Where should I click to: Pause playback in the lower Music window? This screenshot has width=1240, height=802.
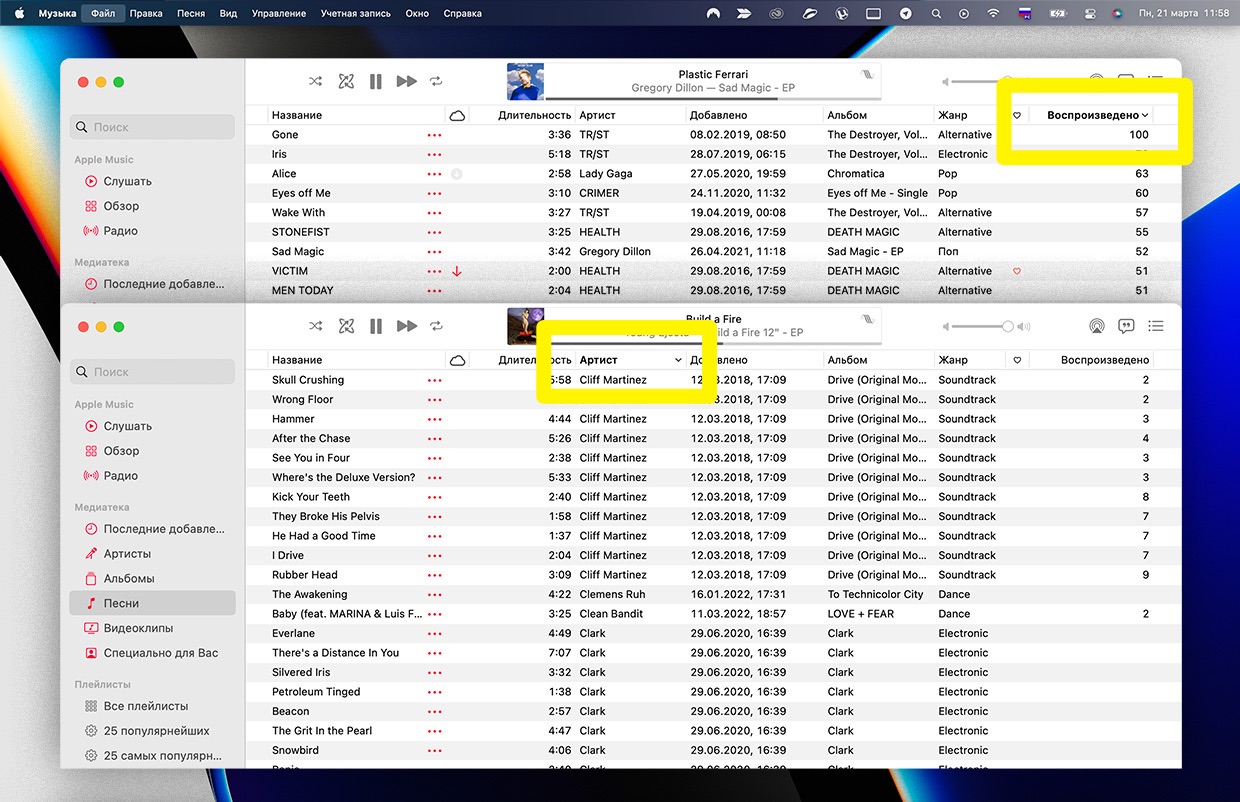click(376, 326)
